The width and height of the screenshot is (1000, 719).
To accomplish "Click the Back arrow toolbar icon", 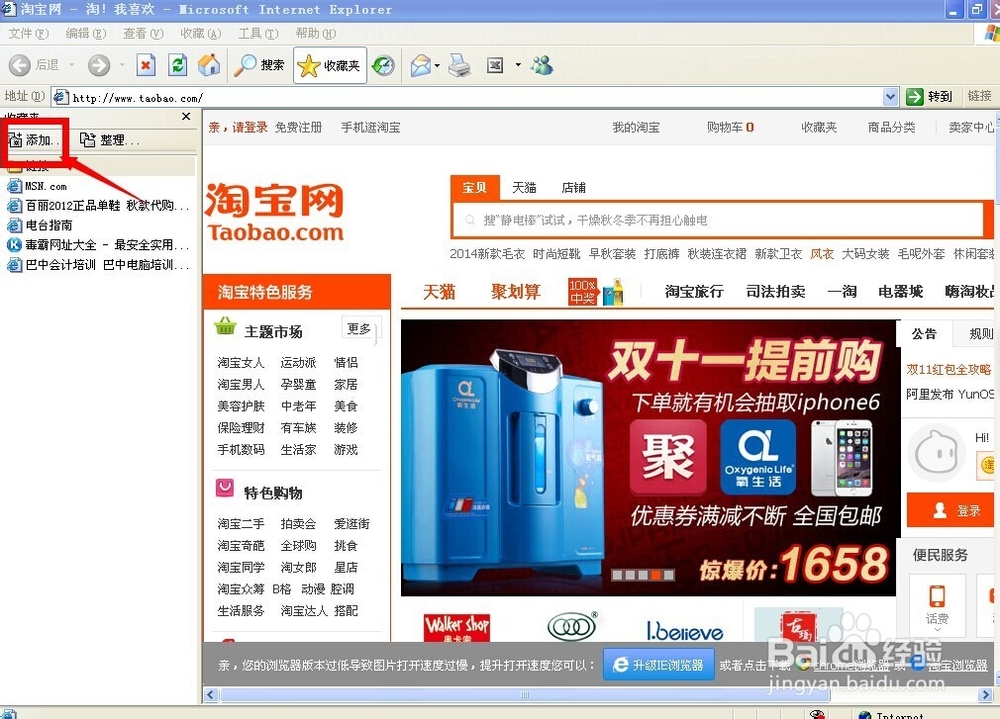I will pyautogui.click(x=20, y=64).
